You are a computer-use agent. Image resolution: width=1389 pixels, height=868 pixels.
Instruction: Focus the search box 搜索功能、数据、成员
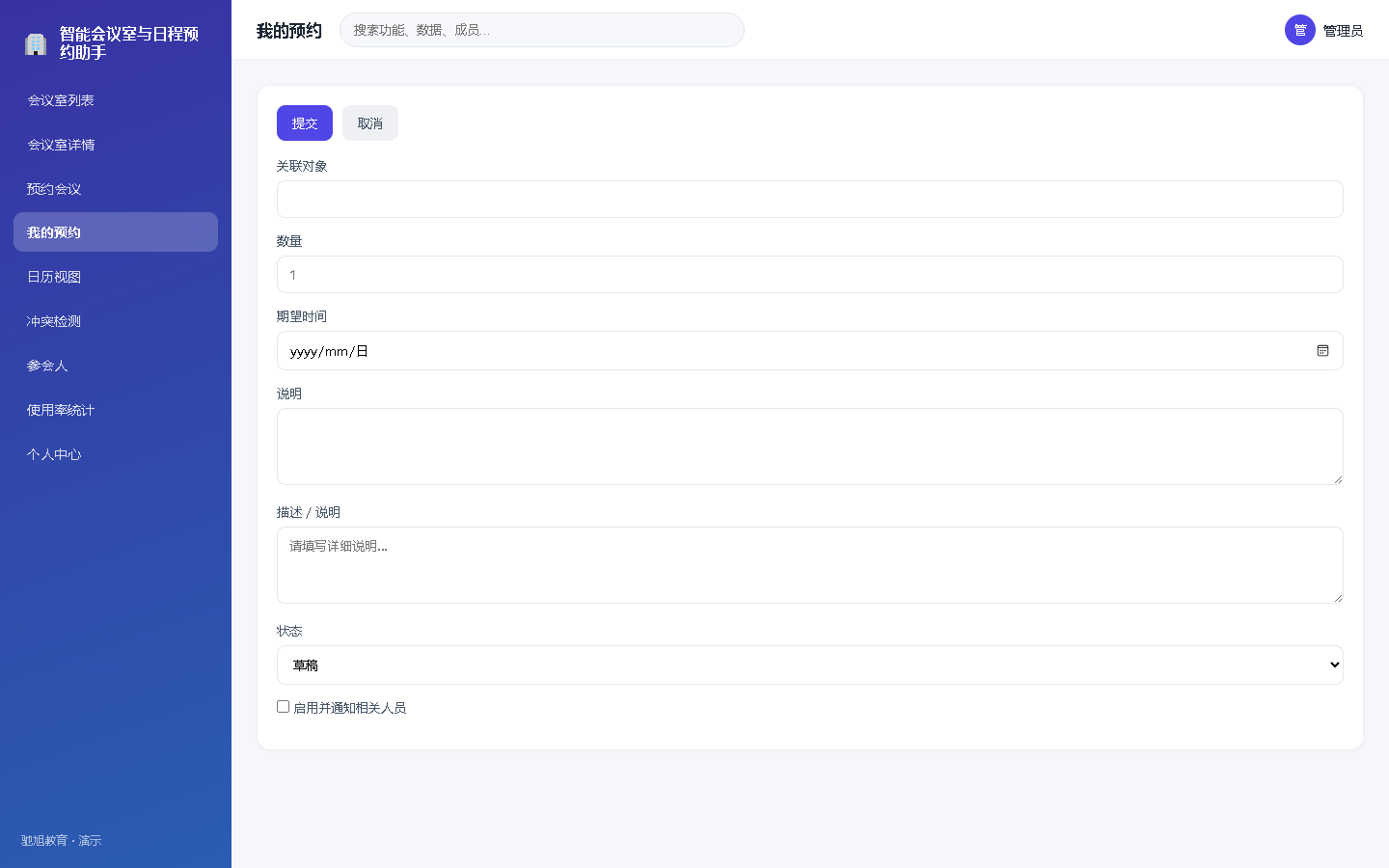[x=542, y=30]
